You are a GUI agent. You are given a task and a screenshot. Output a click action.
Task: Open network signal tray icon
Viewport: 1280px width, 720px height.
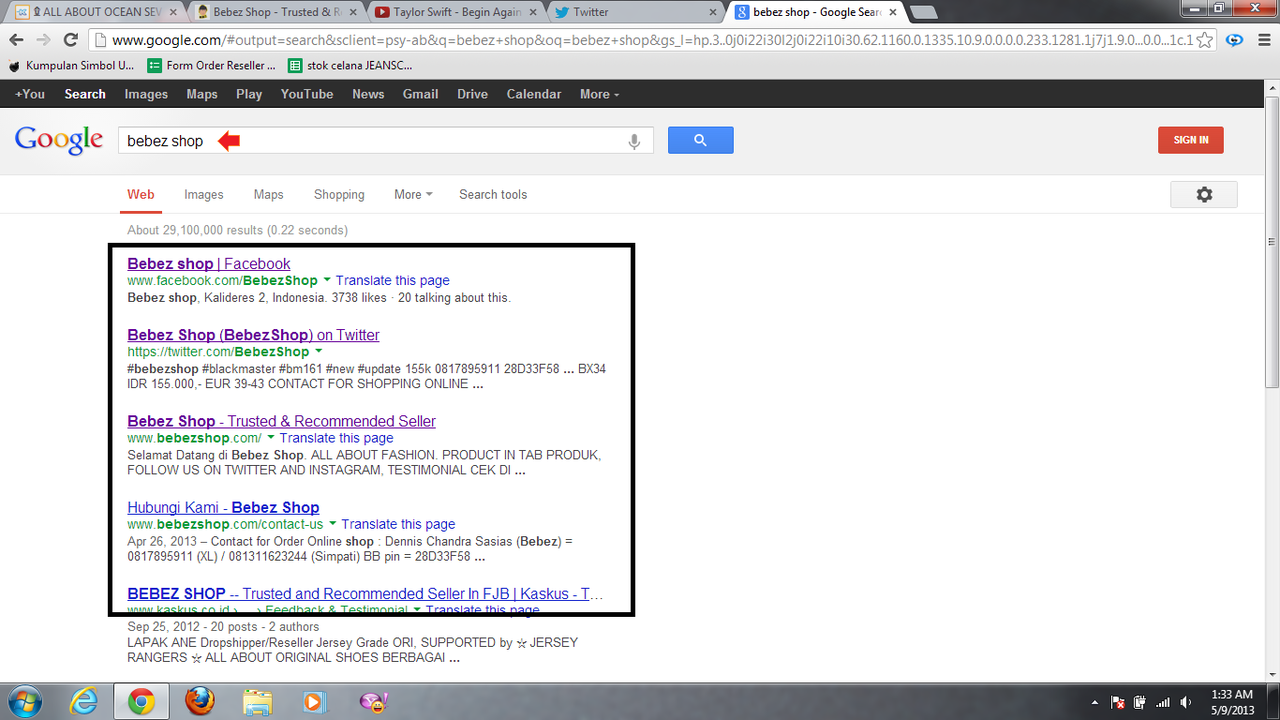click(x=1162, y=702)
